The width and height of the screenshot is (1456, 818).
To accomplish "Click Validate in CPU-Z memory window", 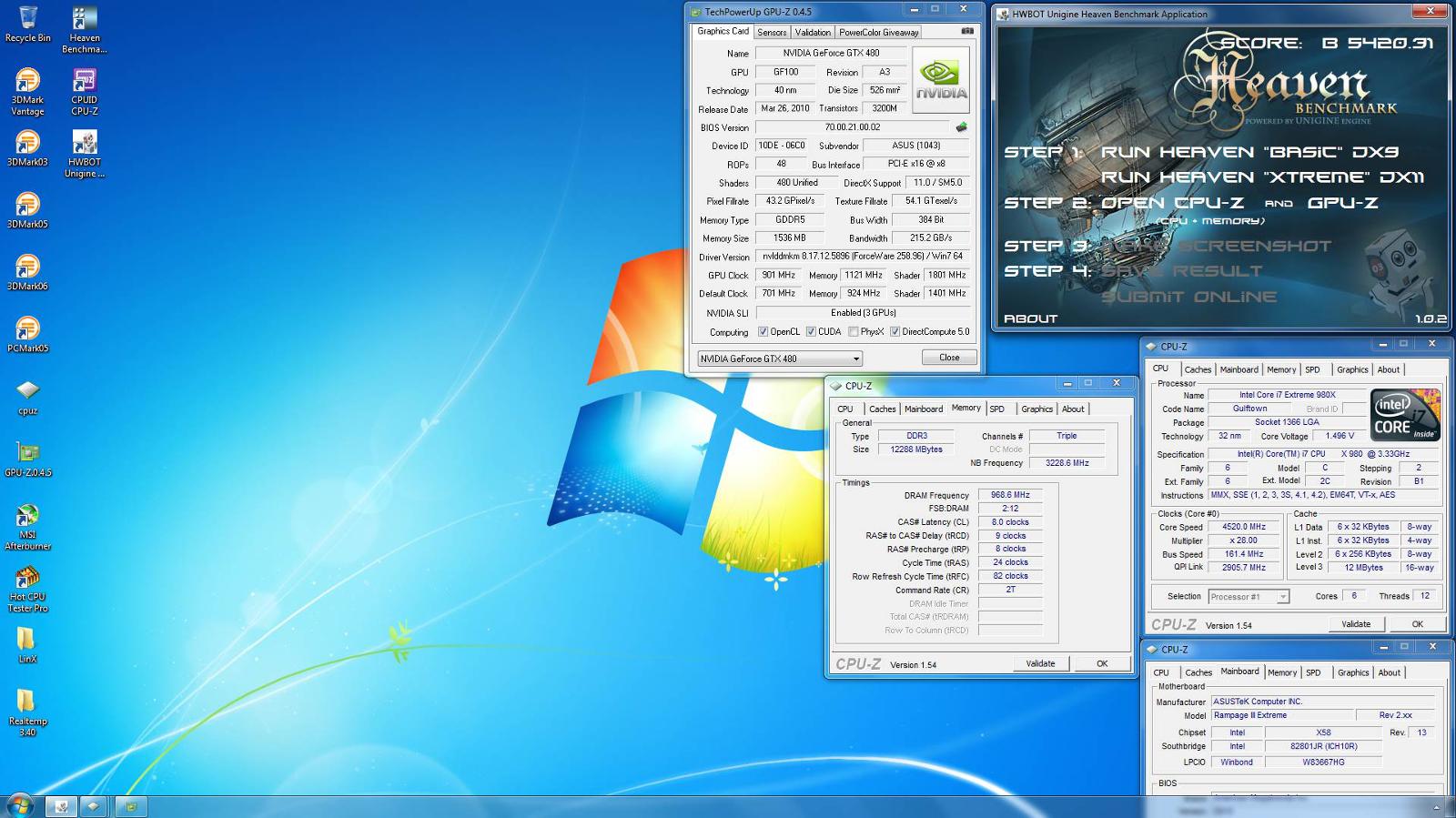I will click(x=1040, y=663).
